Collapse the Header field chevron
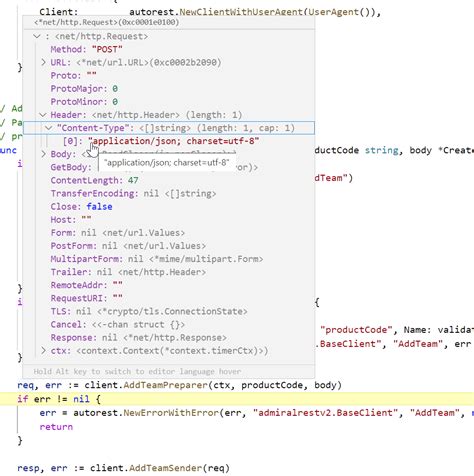 point(43,115)
